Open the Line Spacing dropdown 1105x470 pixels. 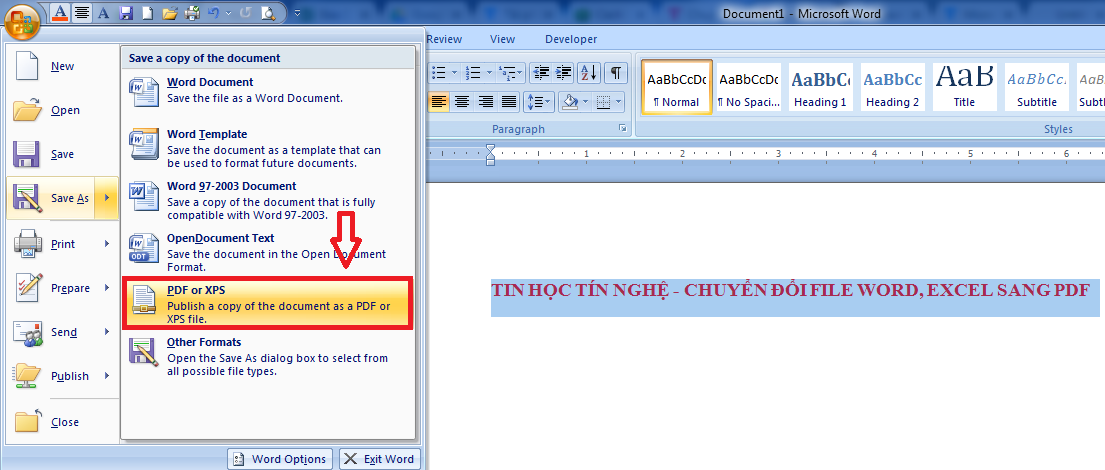(x=540, y=101)
